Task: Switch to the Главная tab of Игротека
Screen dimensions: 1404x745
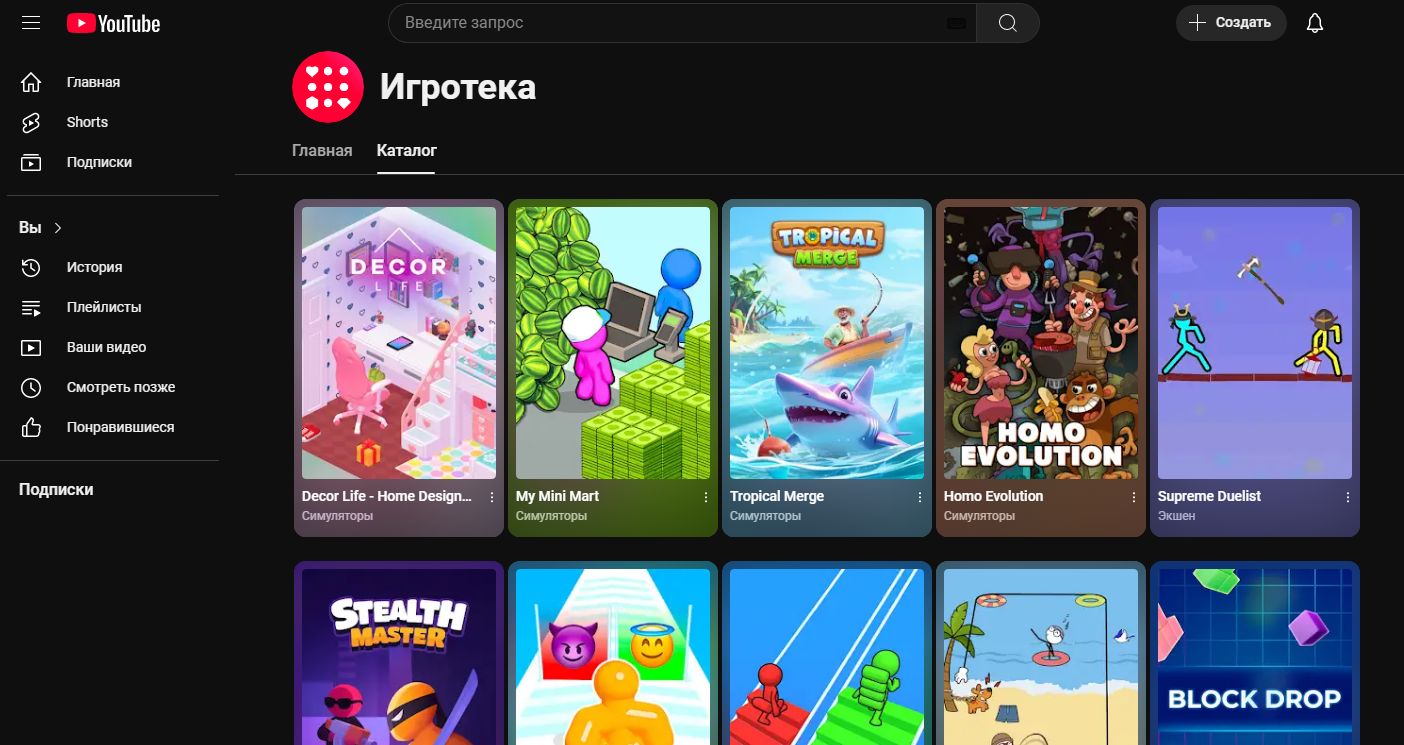Action: (322, 150)
